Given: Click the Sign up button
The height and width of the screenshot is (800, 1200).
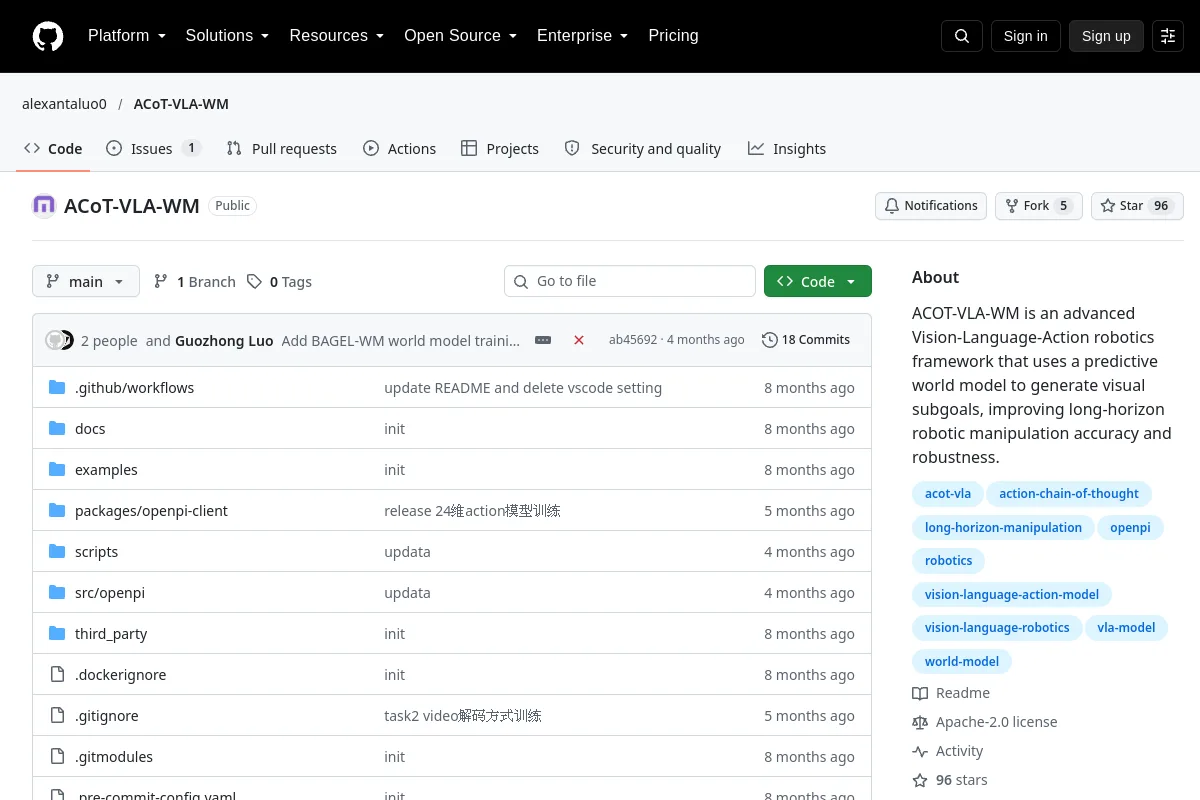Looking at the screenshot, I should click(1106, 36).
